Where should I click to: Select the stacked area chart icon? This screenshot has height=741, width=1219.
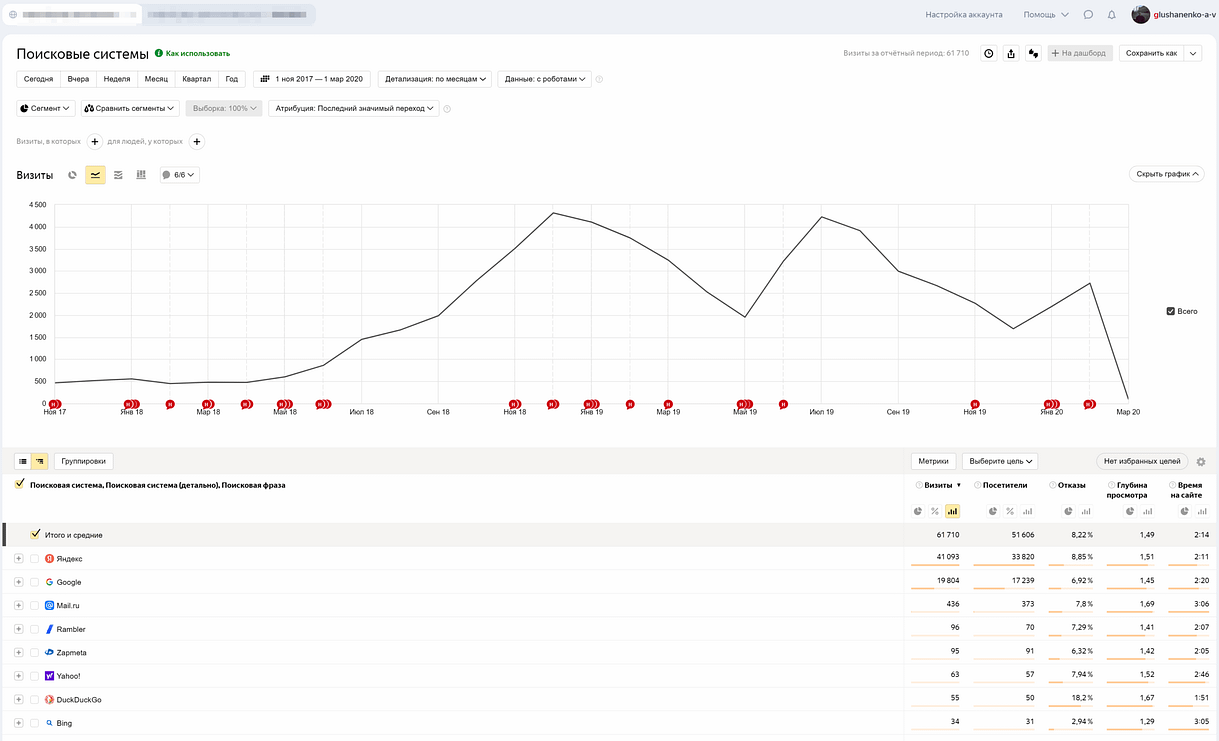118,175
